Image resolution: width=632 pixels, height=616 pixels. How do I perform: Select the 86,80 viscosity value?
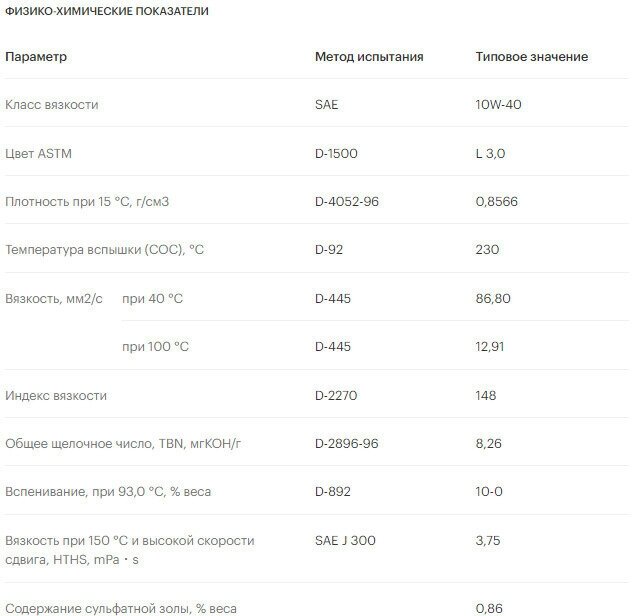pos(494,299)
